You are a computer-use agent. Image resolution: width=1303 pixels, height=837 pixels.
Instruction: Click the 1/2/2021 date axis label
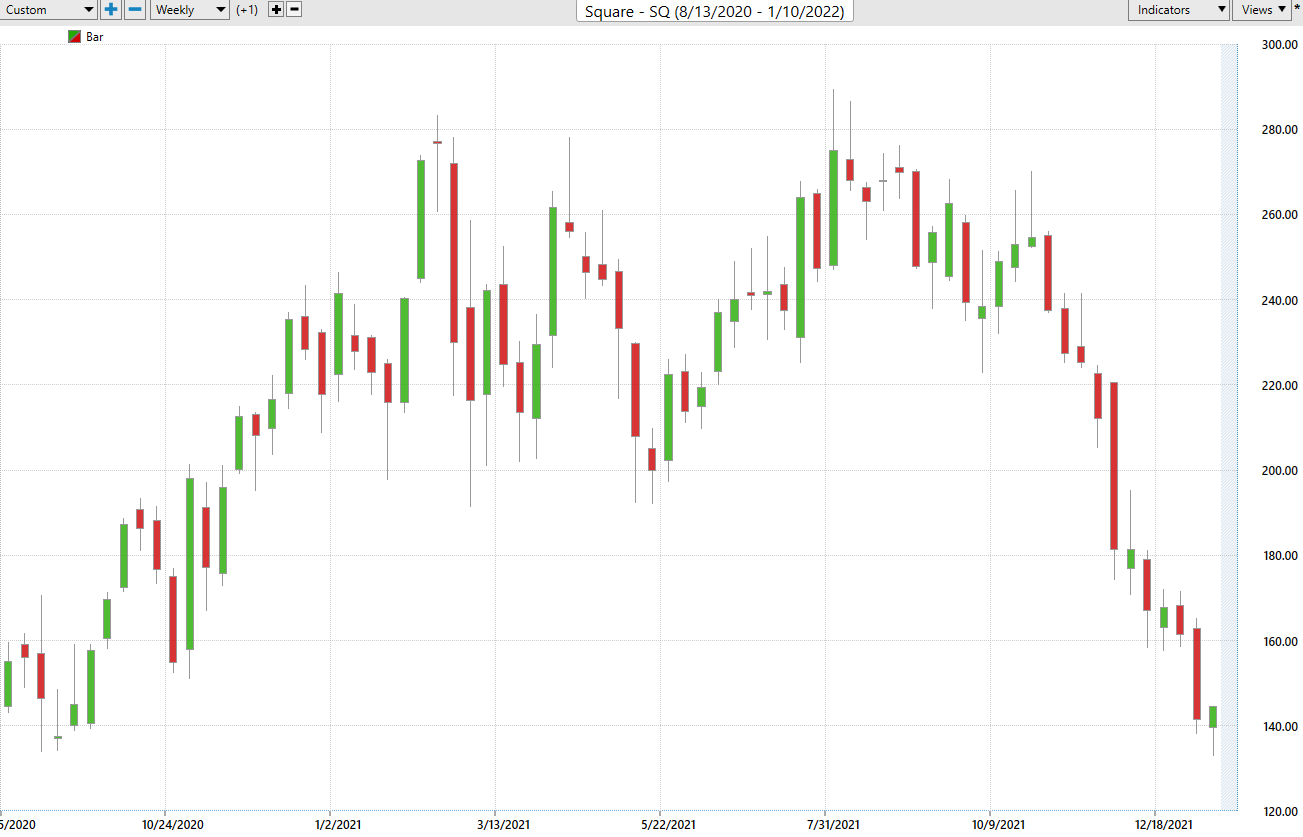click(x=337, y=825)
